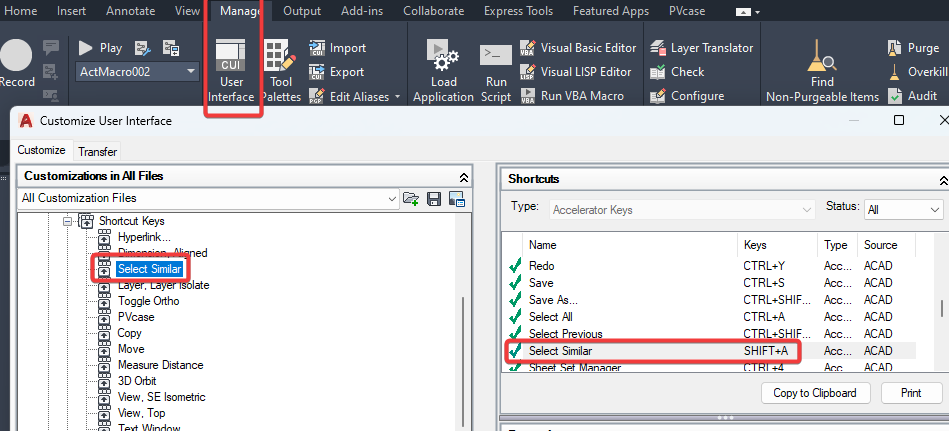The image size is (949, 431).
Task: Click the customization display filters icon
Action: point(456,199)
